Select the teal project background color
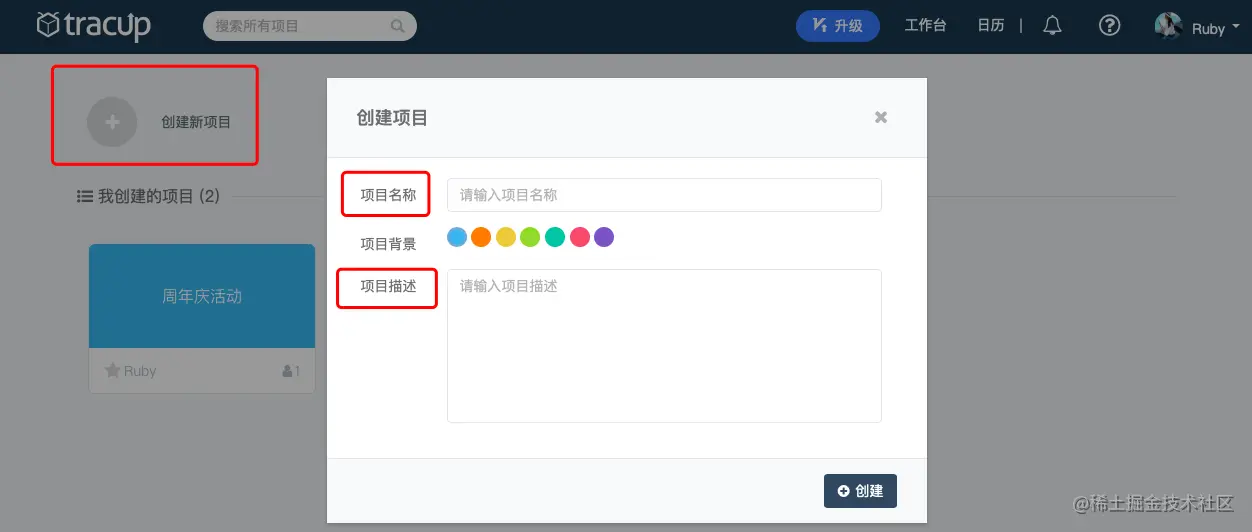 point(555,237)
